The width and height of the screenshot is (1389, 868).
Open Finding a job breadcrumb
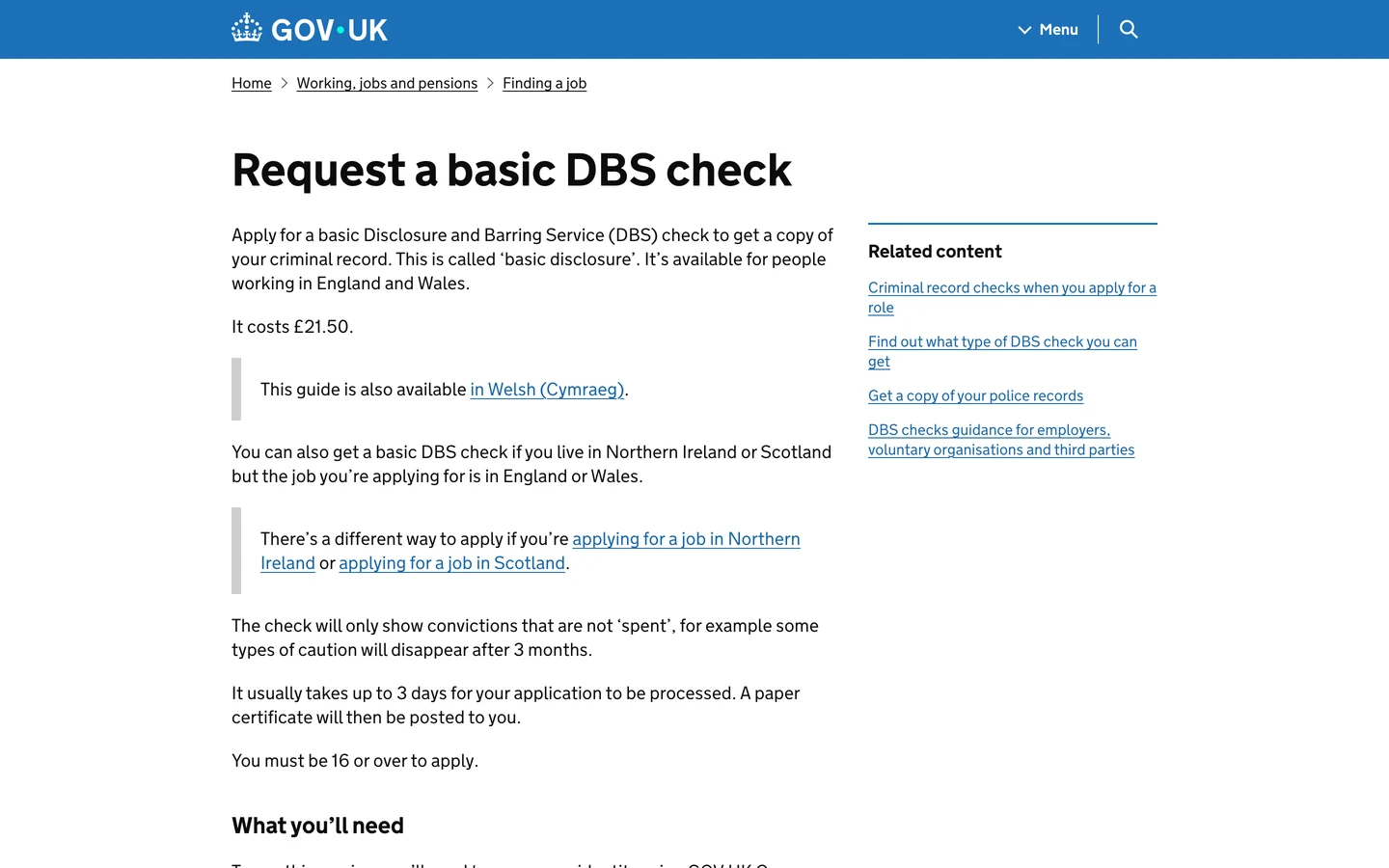pos(544,83)
